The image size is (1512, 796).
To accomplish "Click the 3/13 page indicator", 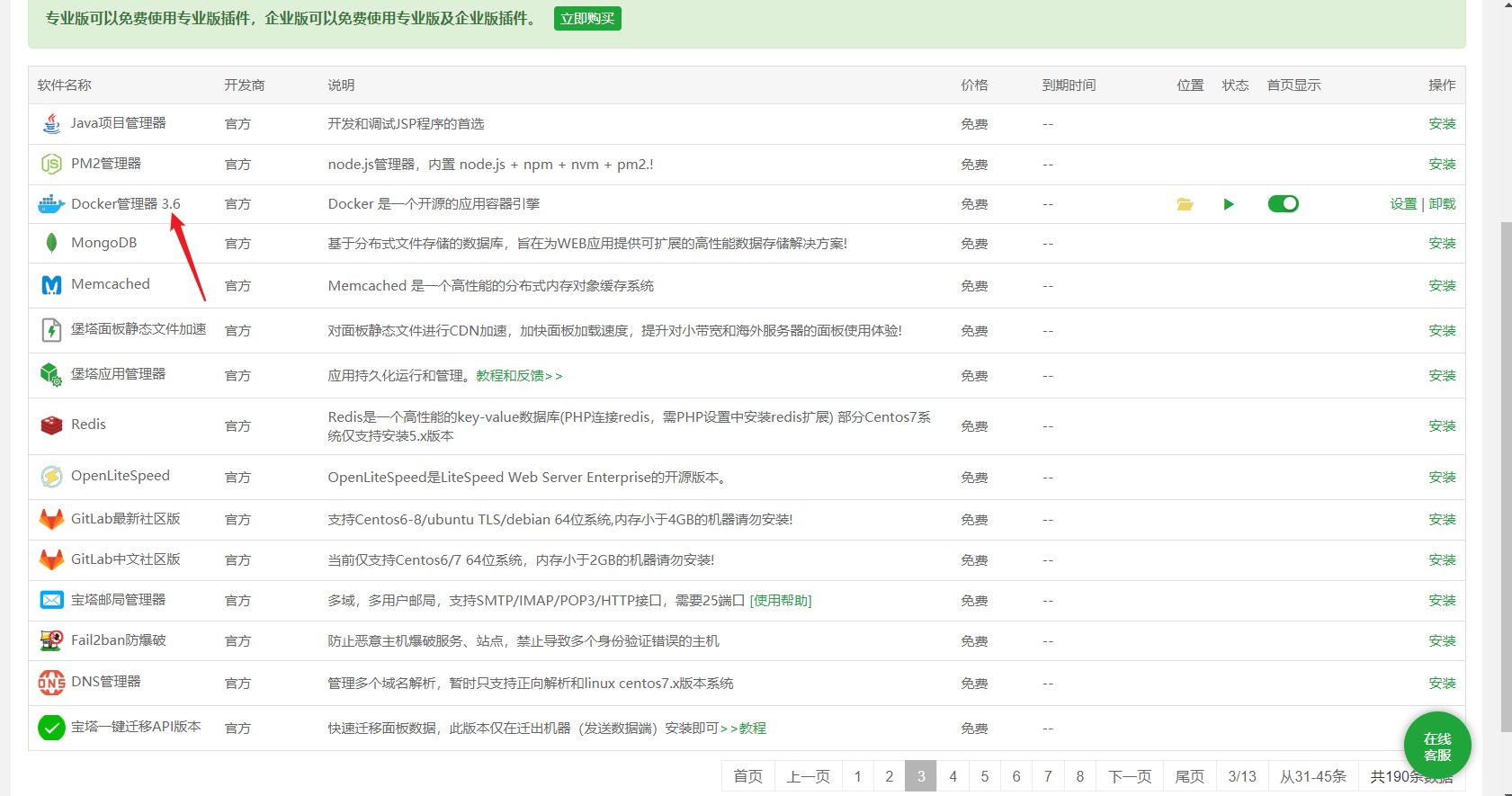I will point(1242,776).
